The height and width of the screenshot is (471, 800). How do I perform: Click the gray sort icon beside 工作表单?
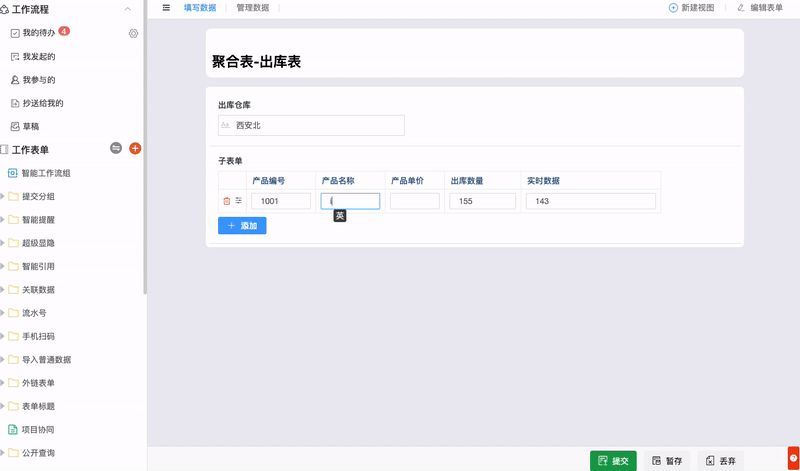pyautogui.click(x=116, y=148)
